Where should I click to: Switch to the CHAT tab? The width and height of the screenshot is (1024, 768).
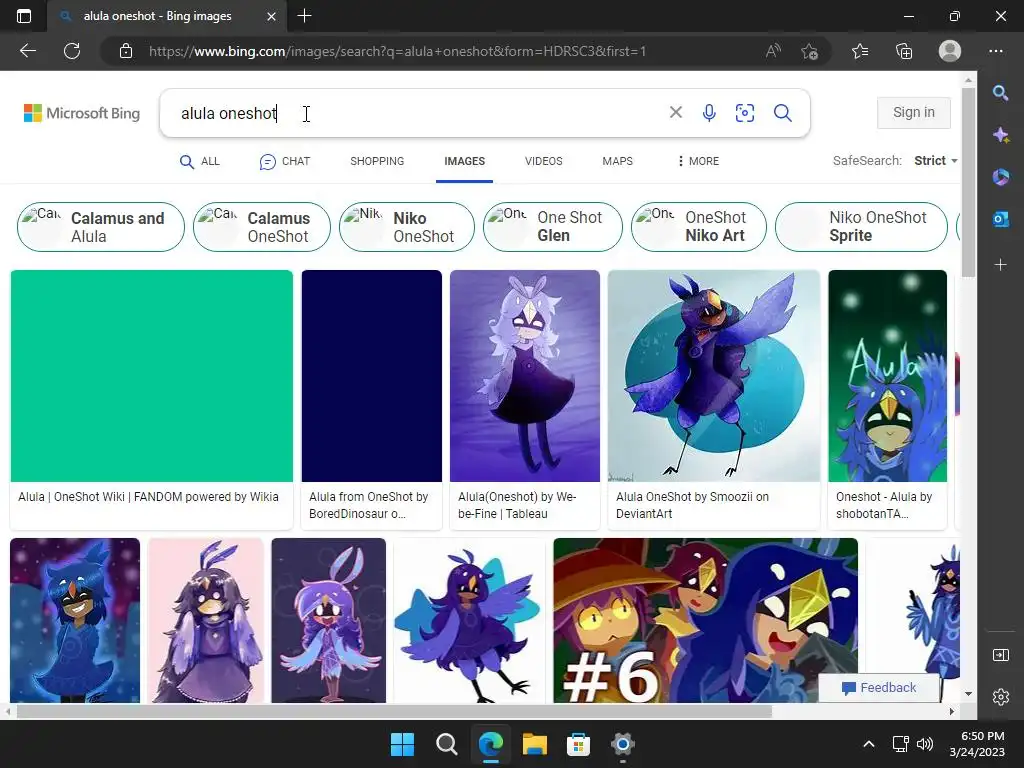(285, 161)
